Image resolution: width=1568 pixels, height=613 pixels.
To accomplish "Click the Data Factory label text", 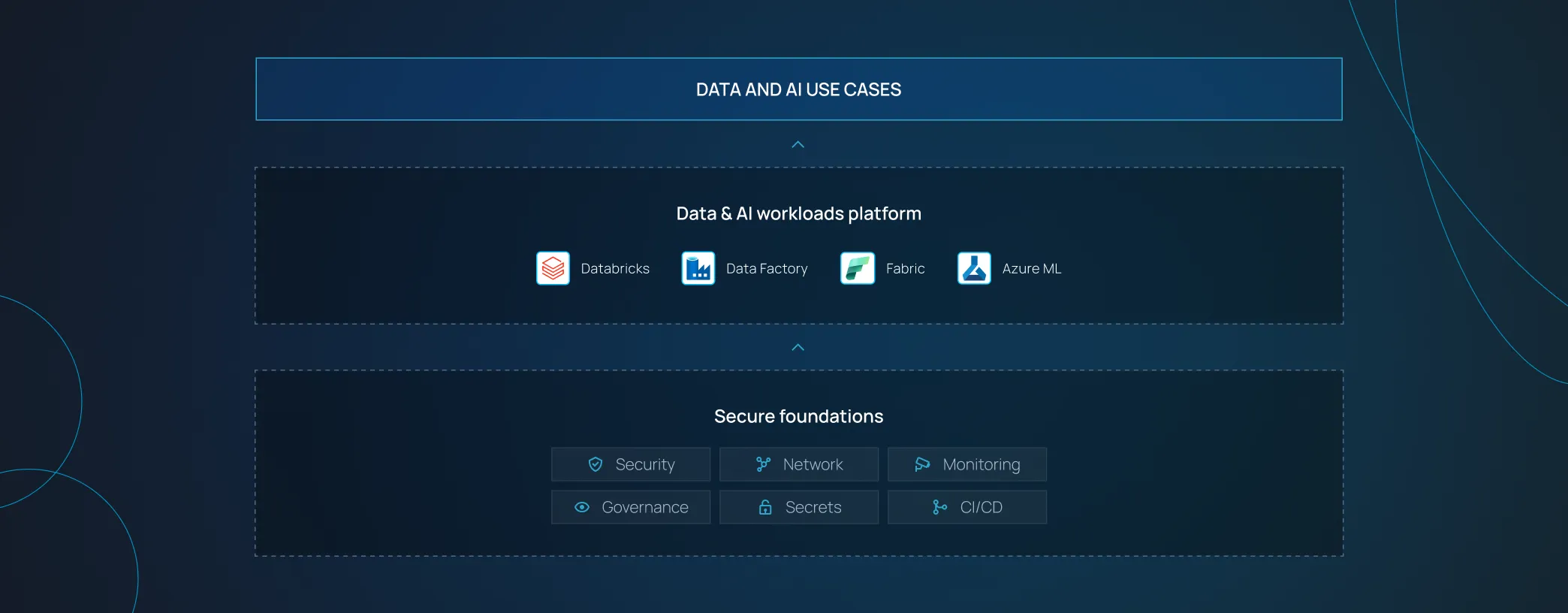I will tap(767, 269).
